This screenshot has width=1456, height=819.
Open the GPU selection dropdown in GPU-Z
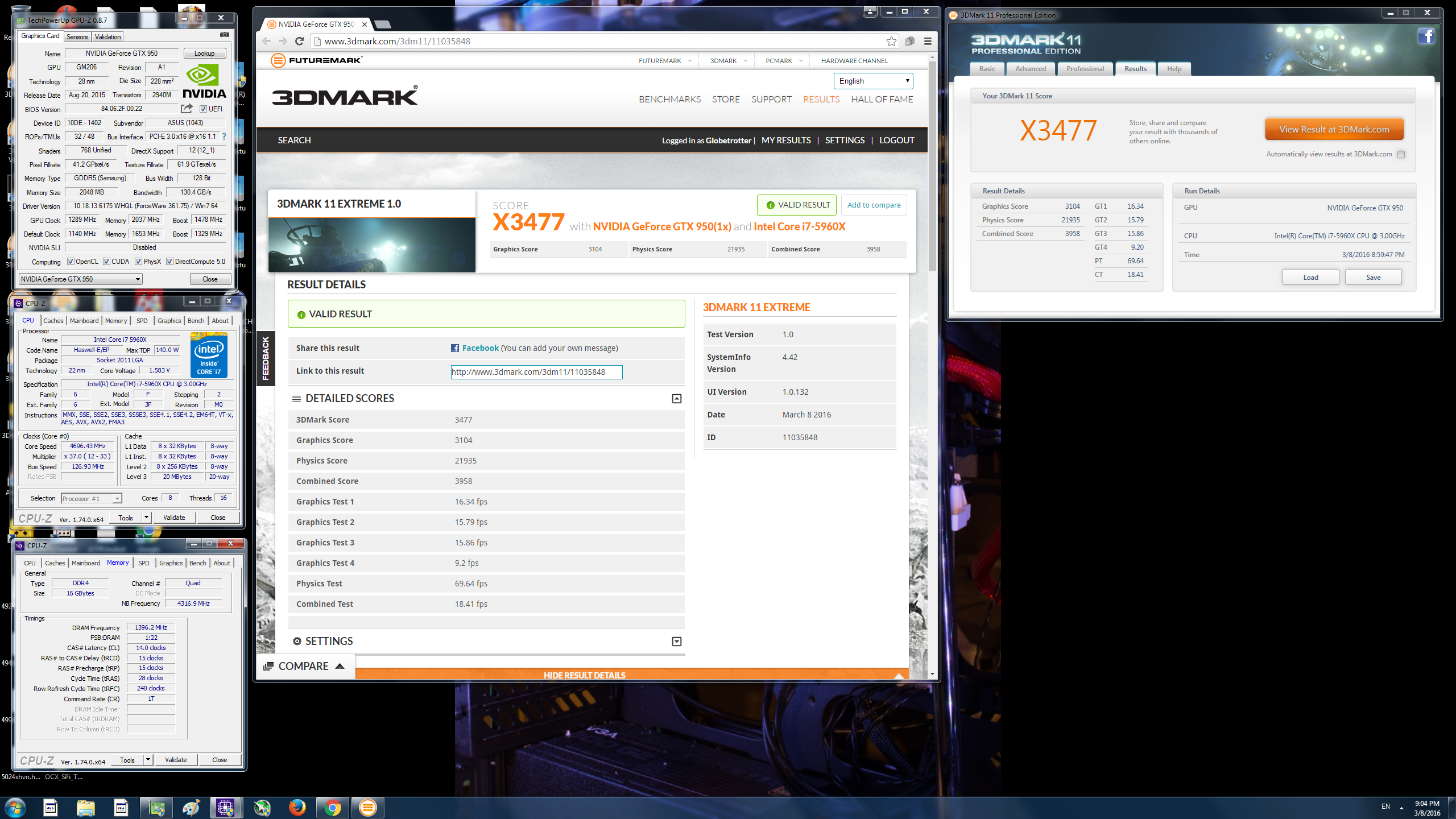tap(80, 279)
